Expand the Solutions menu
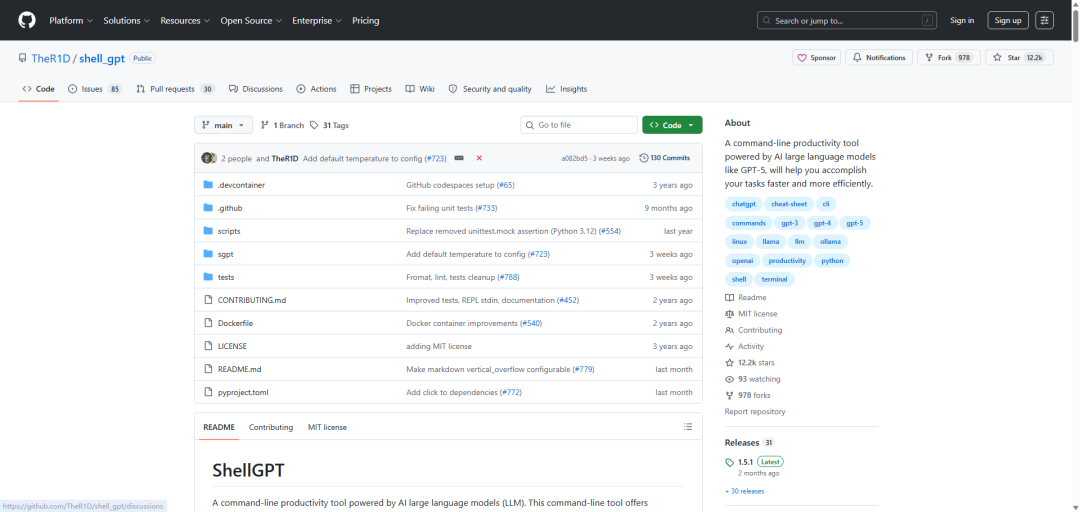Image resolution: width=1080 pixels, height=512 pixels. tap(127, 21)
